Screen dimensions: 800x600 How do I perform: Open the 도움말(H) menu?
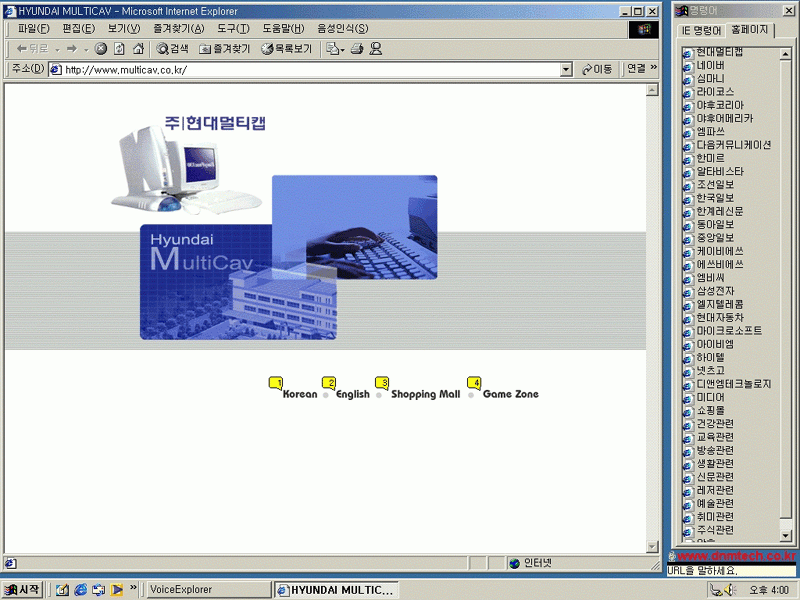pyautogui.click(x=283, y=29)
